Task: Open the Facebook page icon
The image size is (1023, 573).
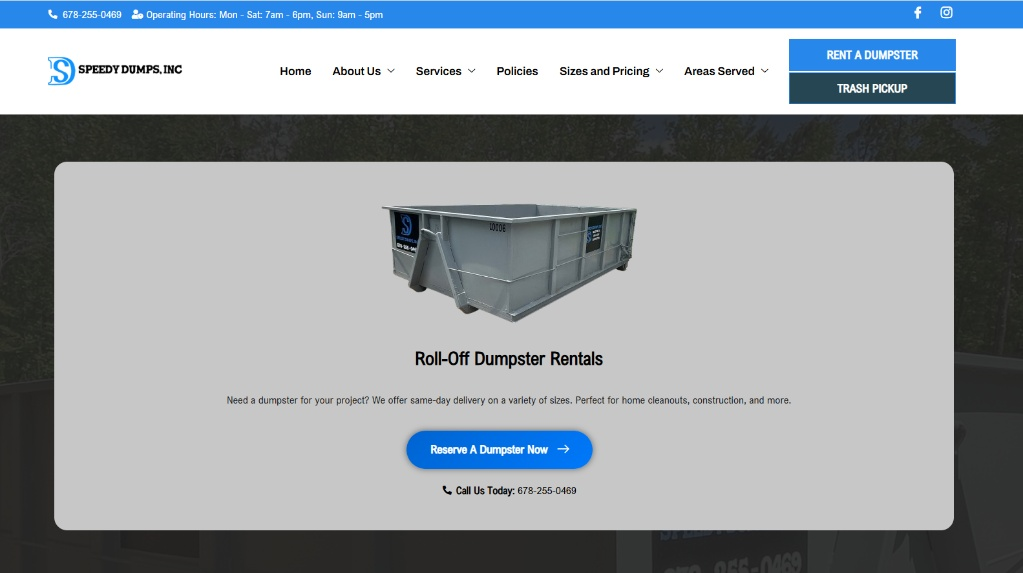Action: [917, 12]
